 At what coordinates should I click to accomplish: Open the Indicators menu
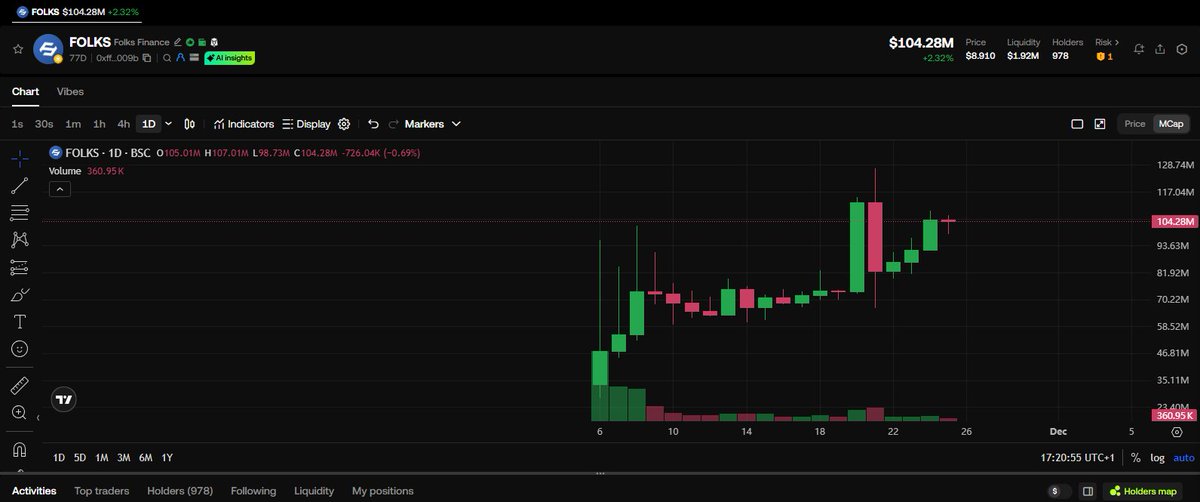244,124
